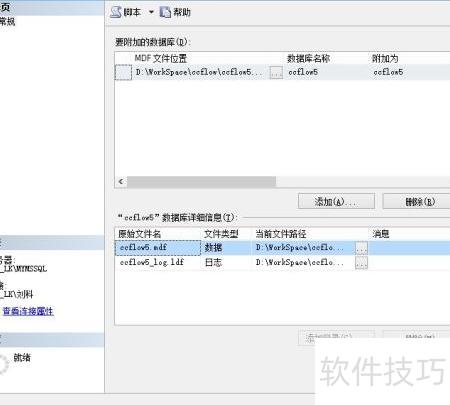Click the 原始文件名 column header
This screenshot has height=405, width=450.
[139, 234]
